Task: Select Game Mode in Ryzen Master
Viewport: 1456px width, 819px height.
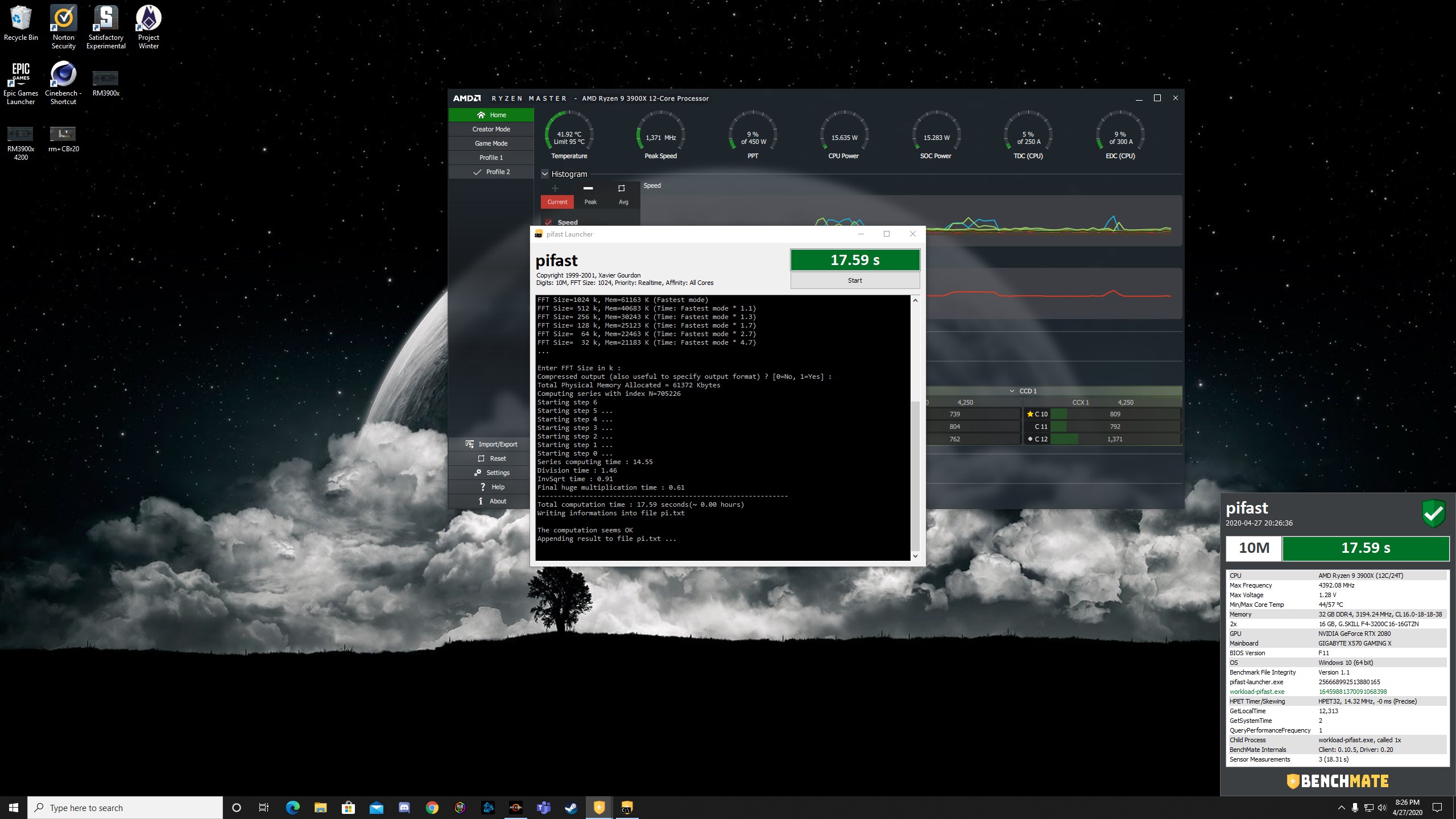Action: pyautogui.click(x=491, y=143)
